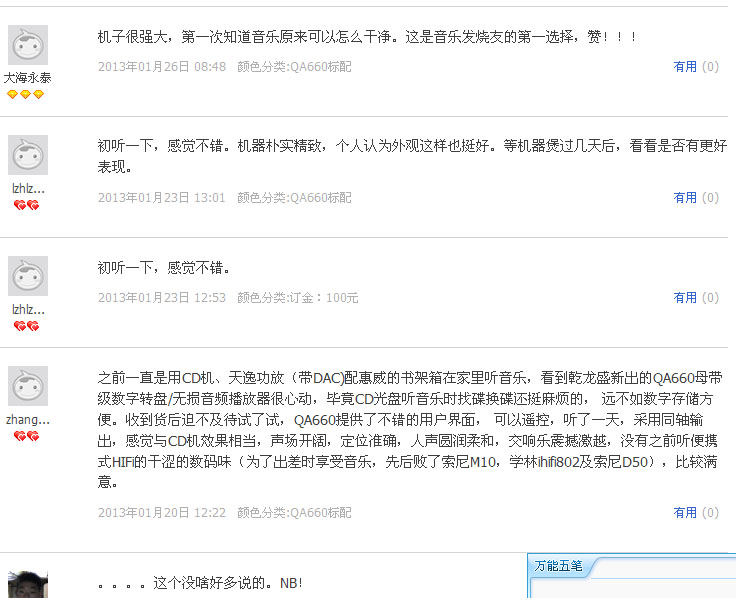The height and width of the screenshot is (598, 736).
Task: Open the zhang... username link
Action: [28, 420]
